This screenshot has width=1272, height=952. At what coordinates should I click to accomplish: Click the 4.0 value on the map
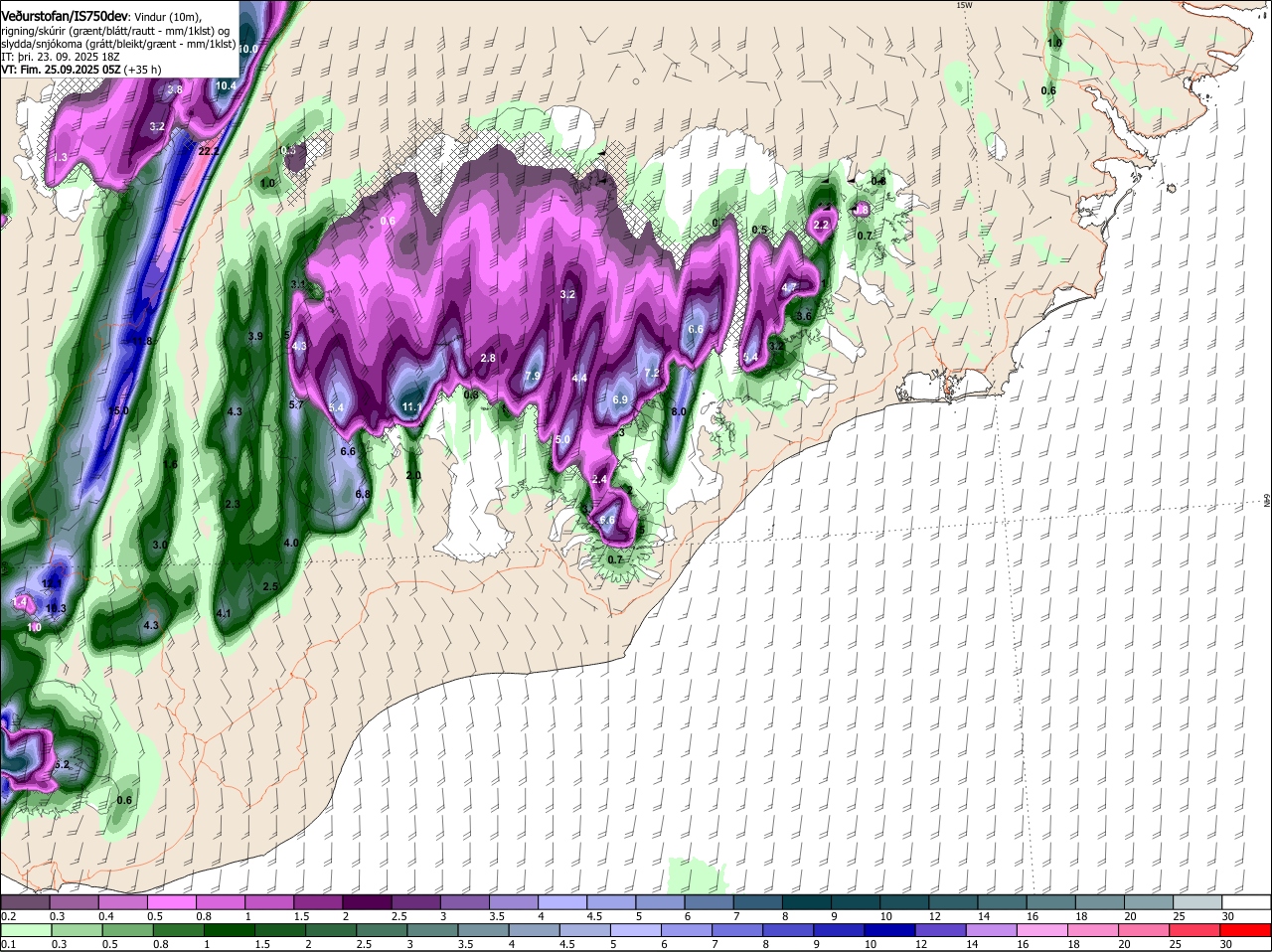(291, 543)
